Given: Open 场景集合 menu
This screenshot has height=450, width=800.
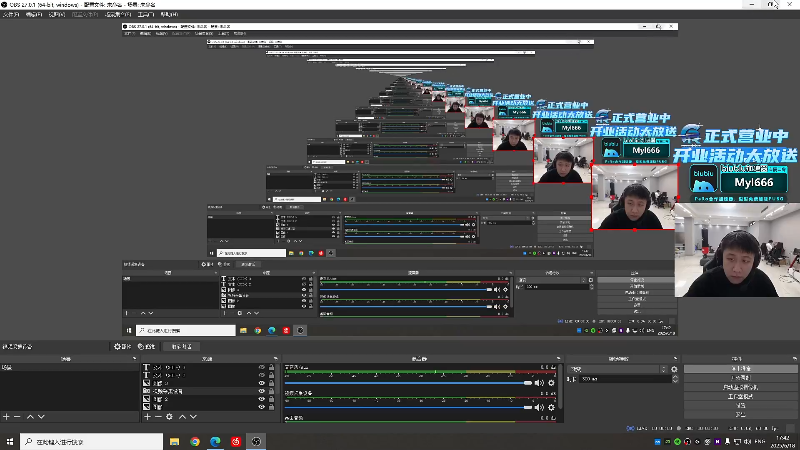Looking at the screenshot, I should click(x=118, y=14).
